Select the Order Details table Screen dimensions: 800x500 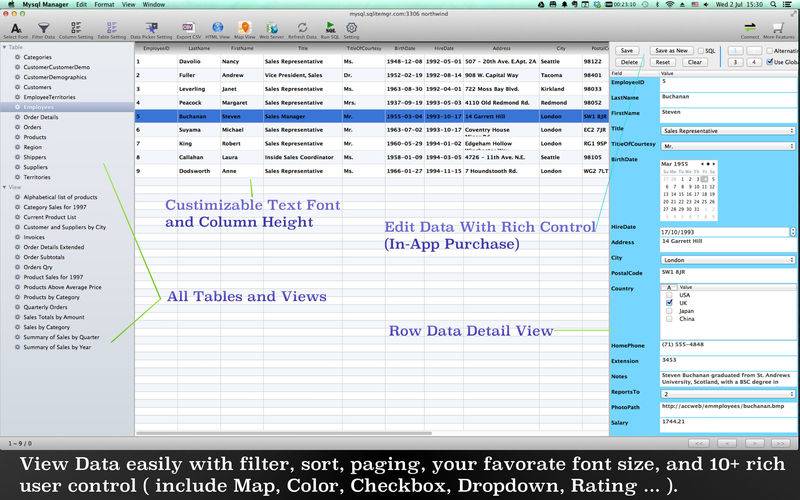[x=41, y=117]
